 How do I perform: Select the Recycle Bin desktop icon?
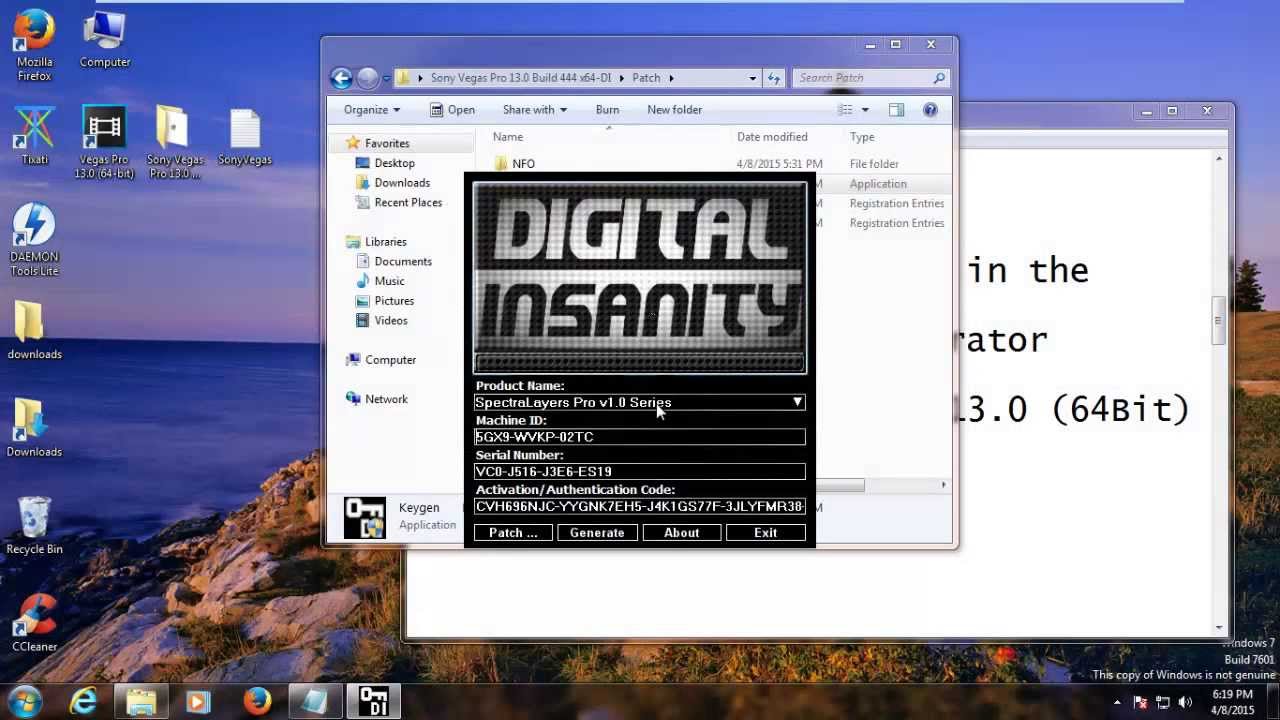(34, 525)
